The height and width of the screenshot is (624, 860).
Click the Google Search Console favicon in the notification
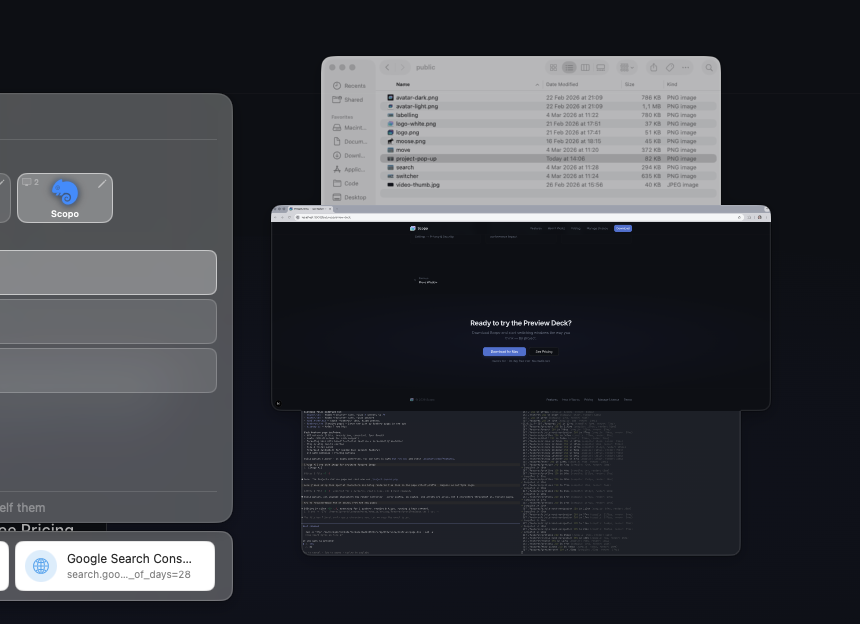click(40, 565)
